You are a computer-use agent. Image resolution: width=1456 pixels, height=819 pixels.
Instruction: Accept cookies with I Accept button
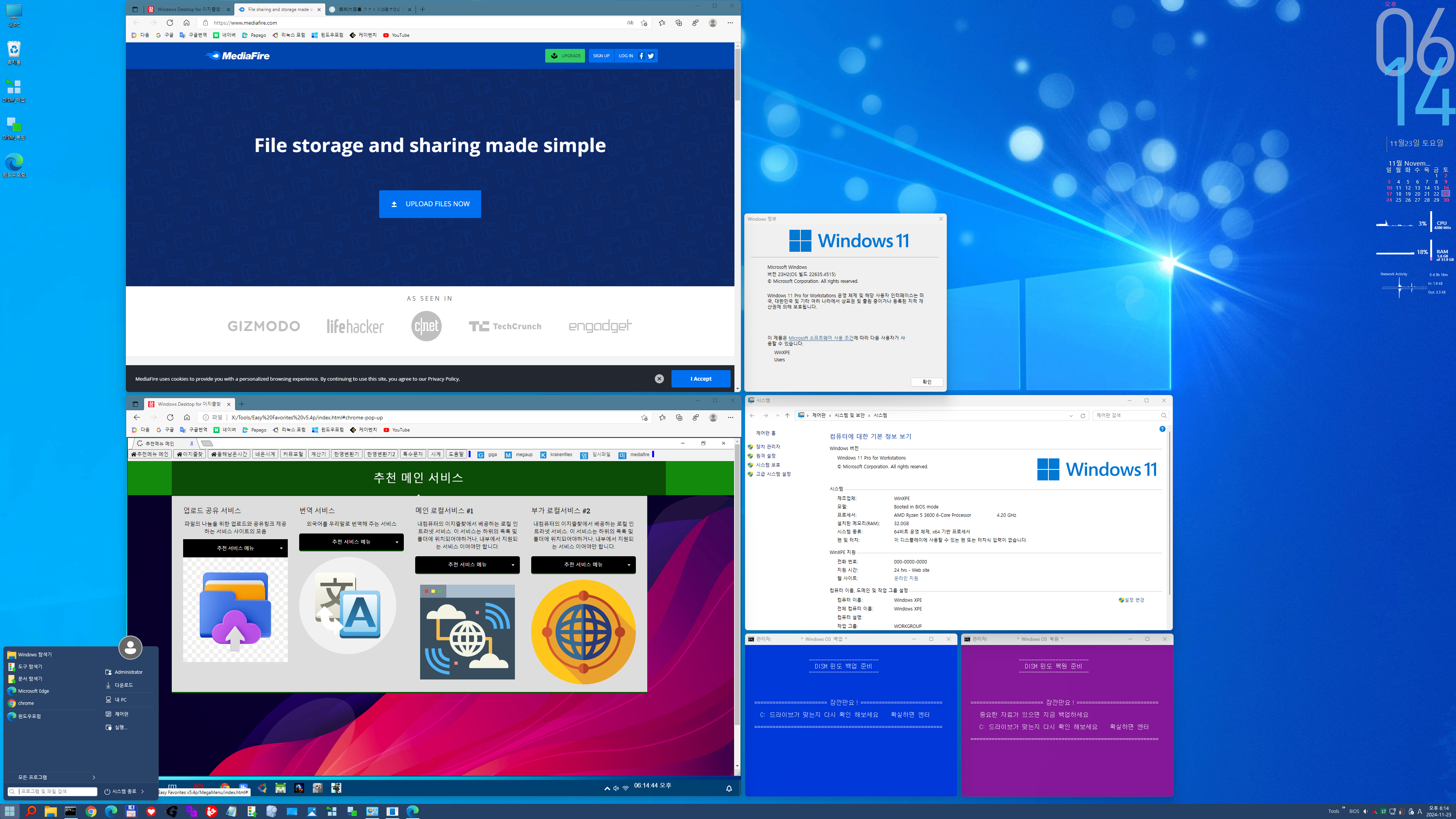click(x=701, y=379)
